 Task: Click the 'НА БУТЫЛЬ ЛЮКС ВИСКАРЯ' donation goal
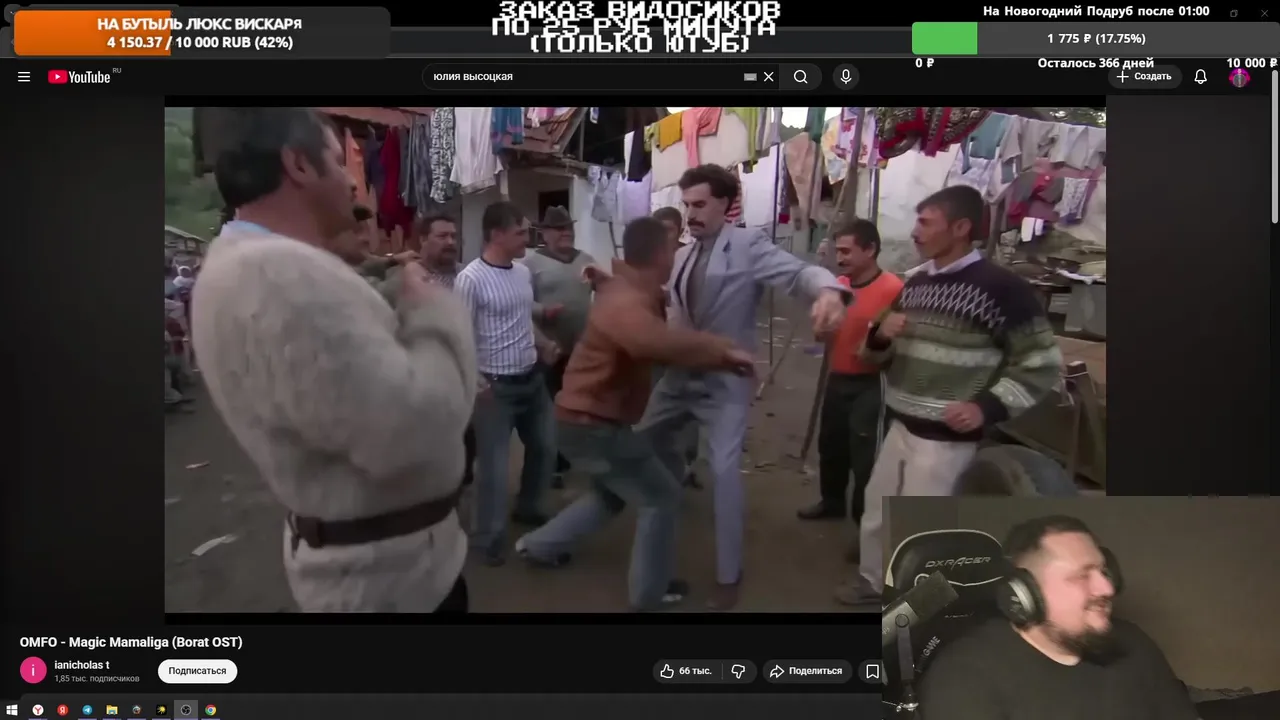[200, 32]
